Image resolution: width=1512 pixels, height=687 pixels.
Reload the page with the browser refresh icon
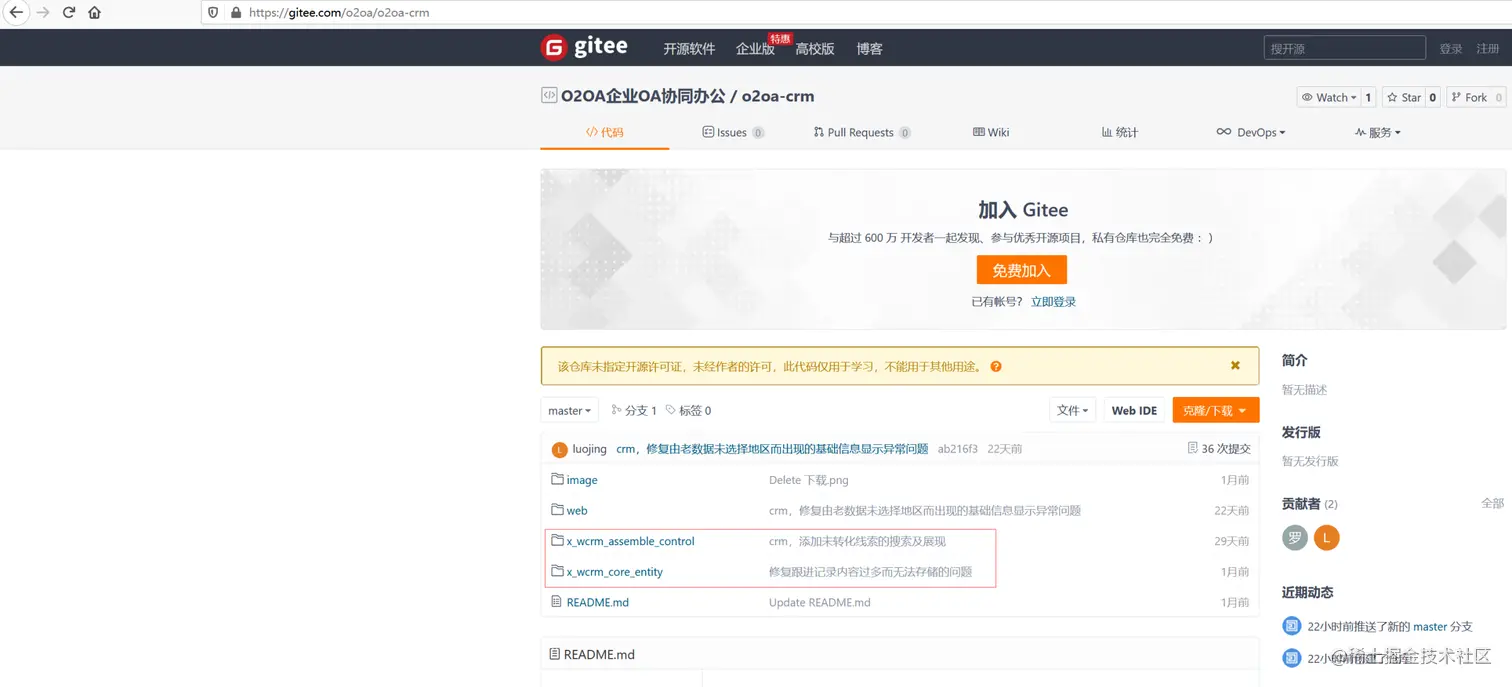click(x=68, y=12)
